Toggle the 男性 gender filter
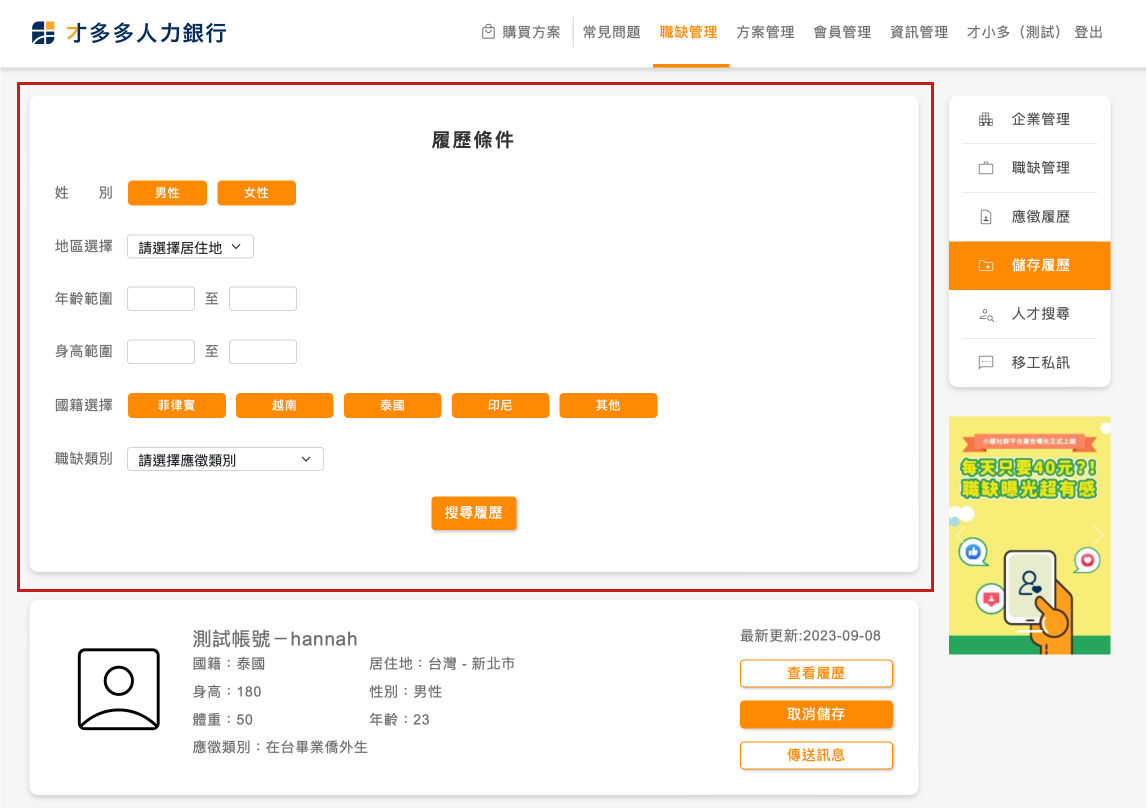 pyautogui.click(x=167, y=193)
